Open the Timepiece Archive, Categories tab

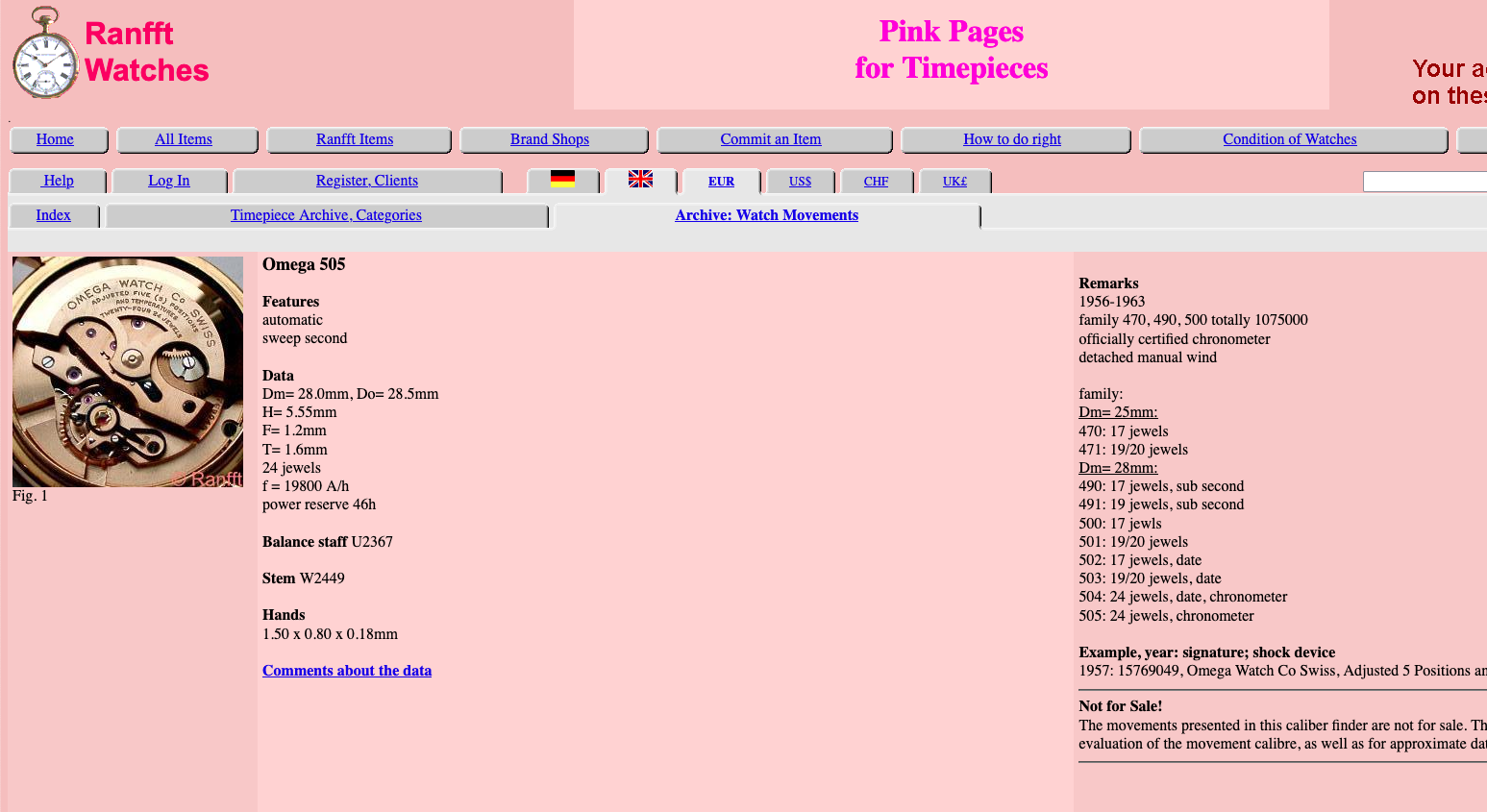pyautogui.click(x=326, y=215)
